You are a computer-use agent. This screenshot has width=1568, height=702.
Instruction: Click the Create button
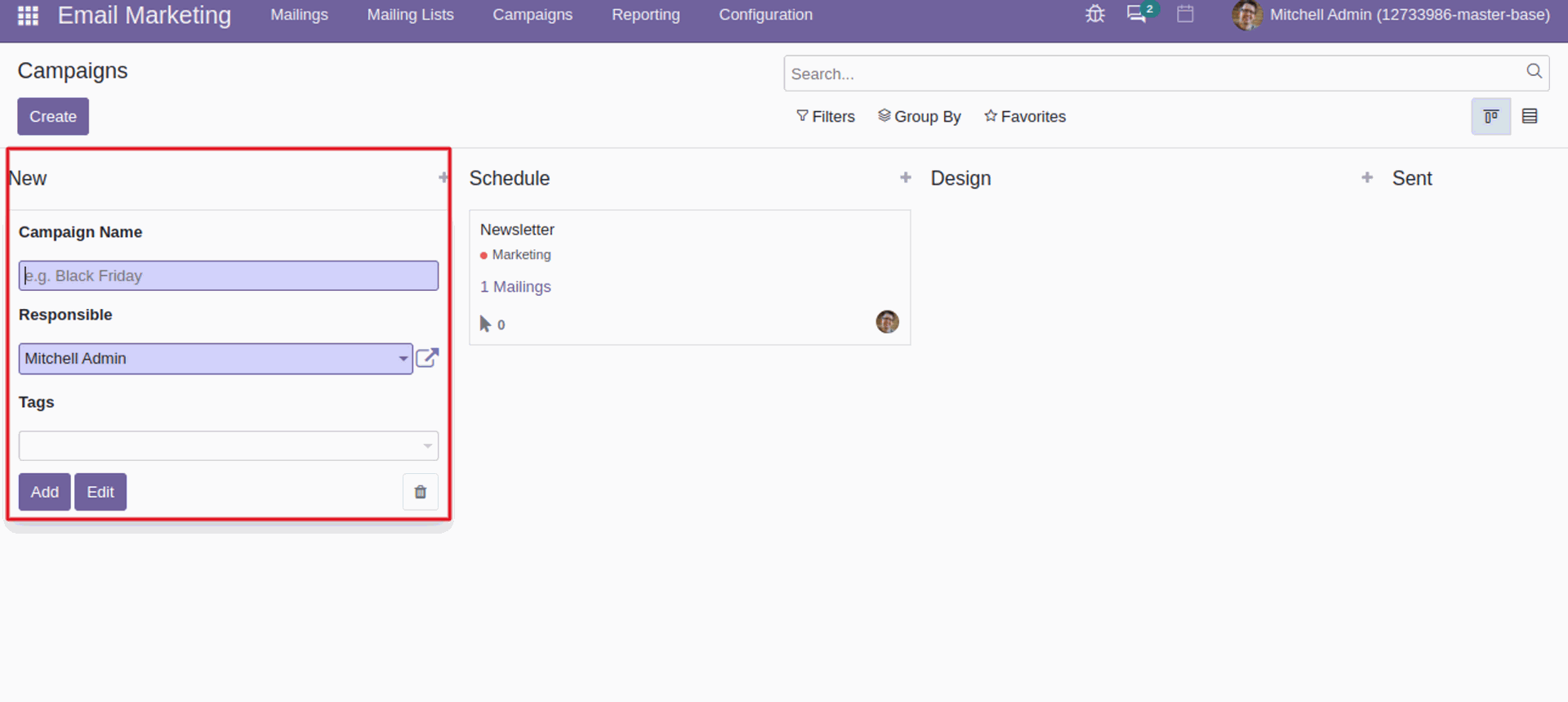tap(53, 116)
